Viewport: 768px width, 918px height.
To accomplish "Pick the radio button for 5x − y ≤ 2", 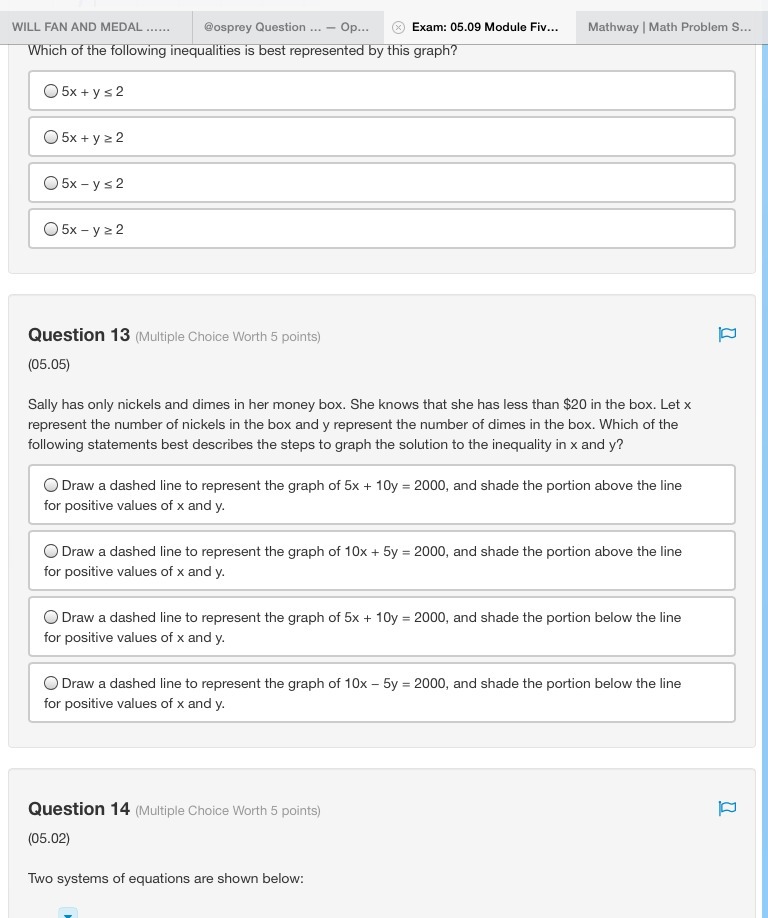I will [x=51, y=183].
